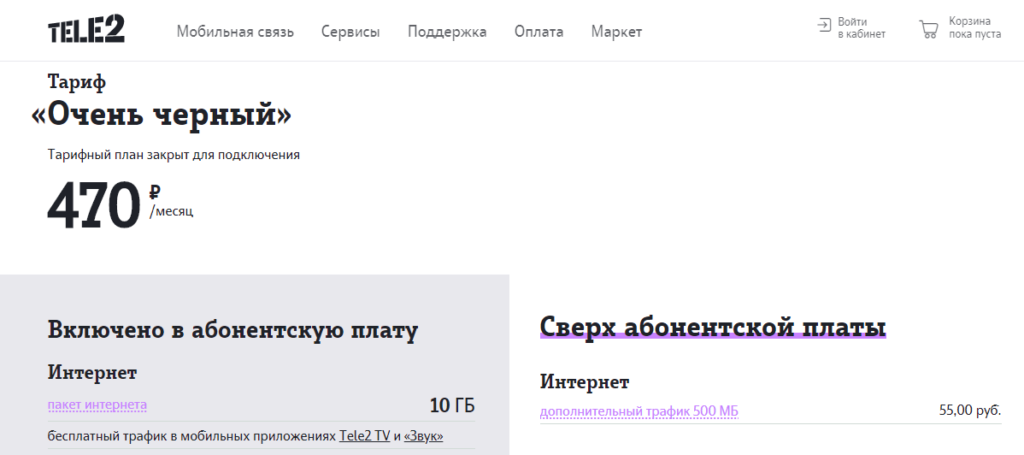
Task: Click the «Звук» app link
Action: click(x=423, y=437)
